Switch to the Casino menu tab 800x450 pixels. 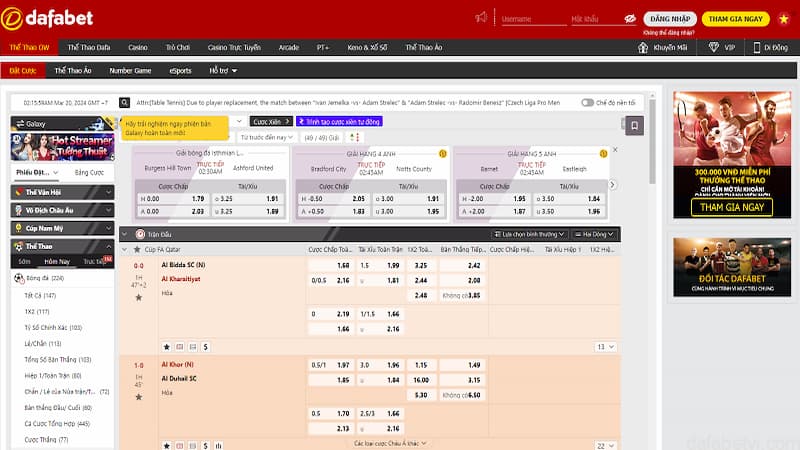[x=138, y=47]
